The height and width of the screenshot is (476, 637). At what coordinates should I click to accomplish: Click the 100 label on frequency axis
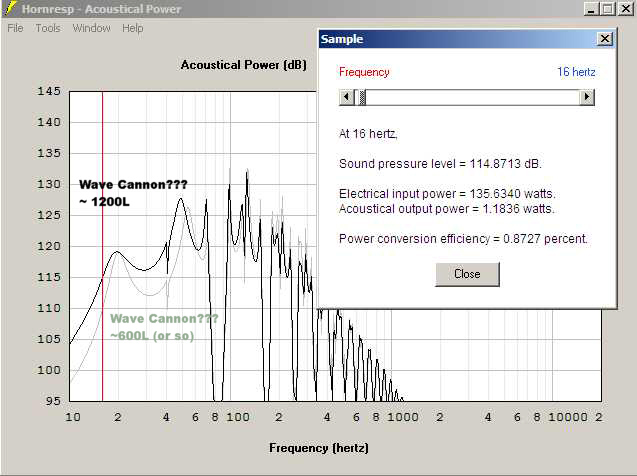[x=238, y=417]
